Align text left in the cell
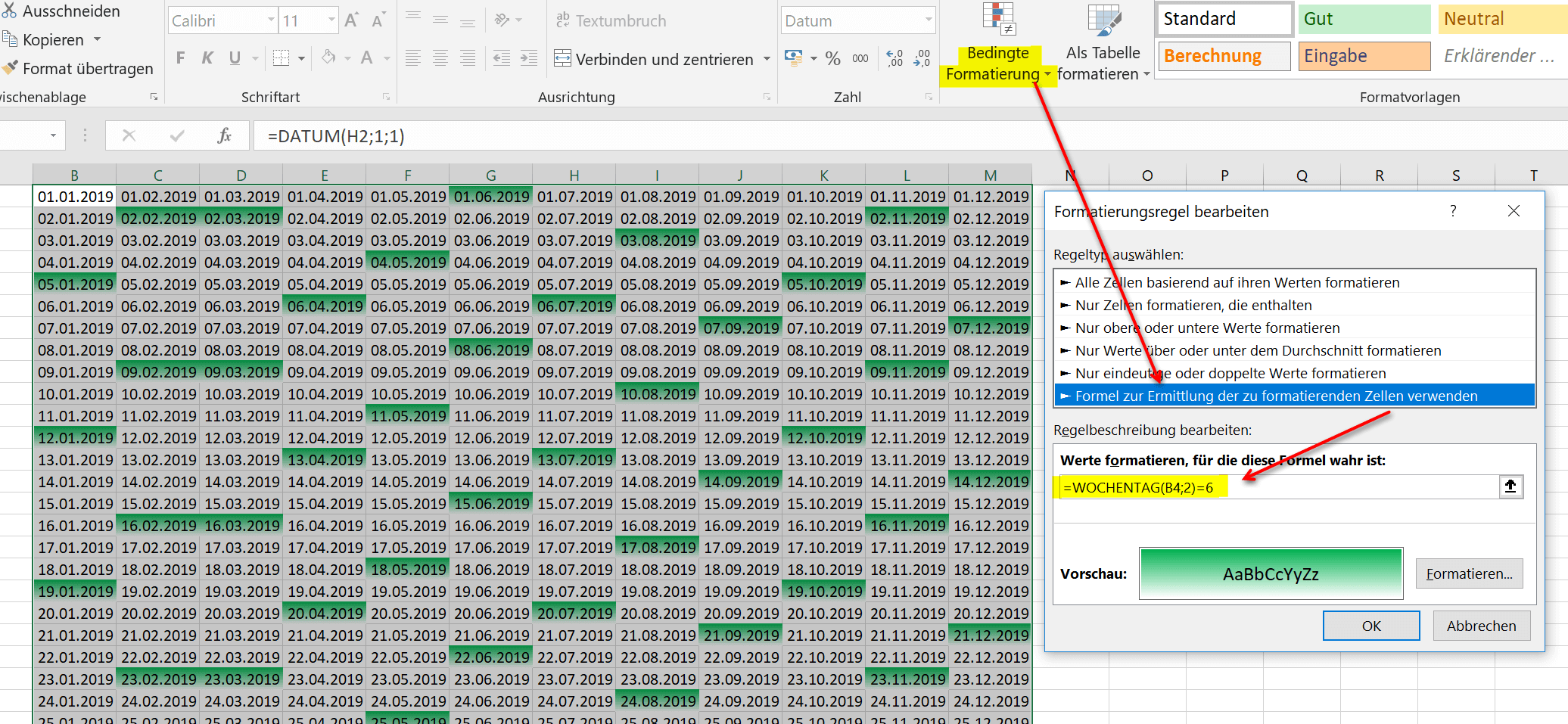The width and height of the screenshot is (1568, 724). pos(413,58)
